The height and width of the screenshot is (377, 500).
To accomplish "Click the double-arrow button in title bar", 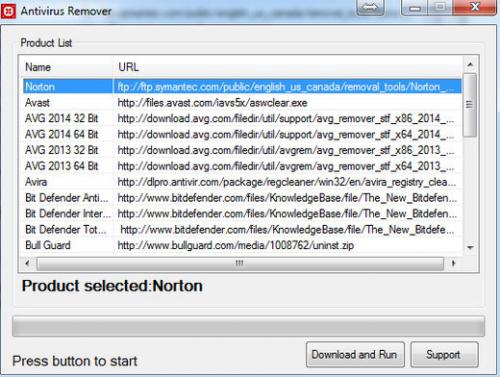I will [370, 7].
